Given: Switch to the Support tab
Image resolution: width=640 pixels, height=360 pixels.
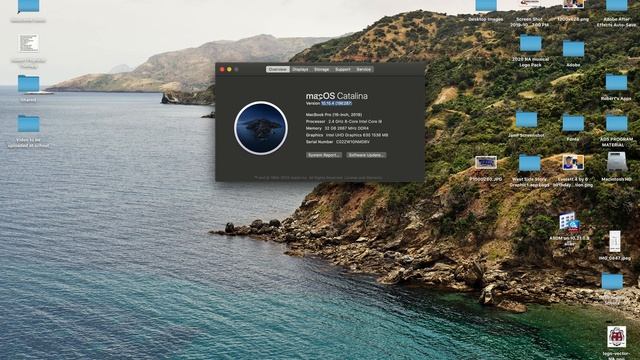Looking at the screenshot, I should [343, 69].
